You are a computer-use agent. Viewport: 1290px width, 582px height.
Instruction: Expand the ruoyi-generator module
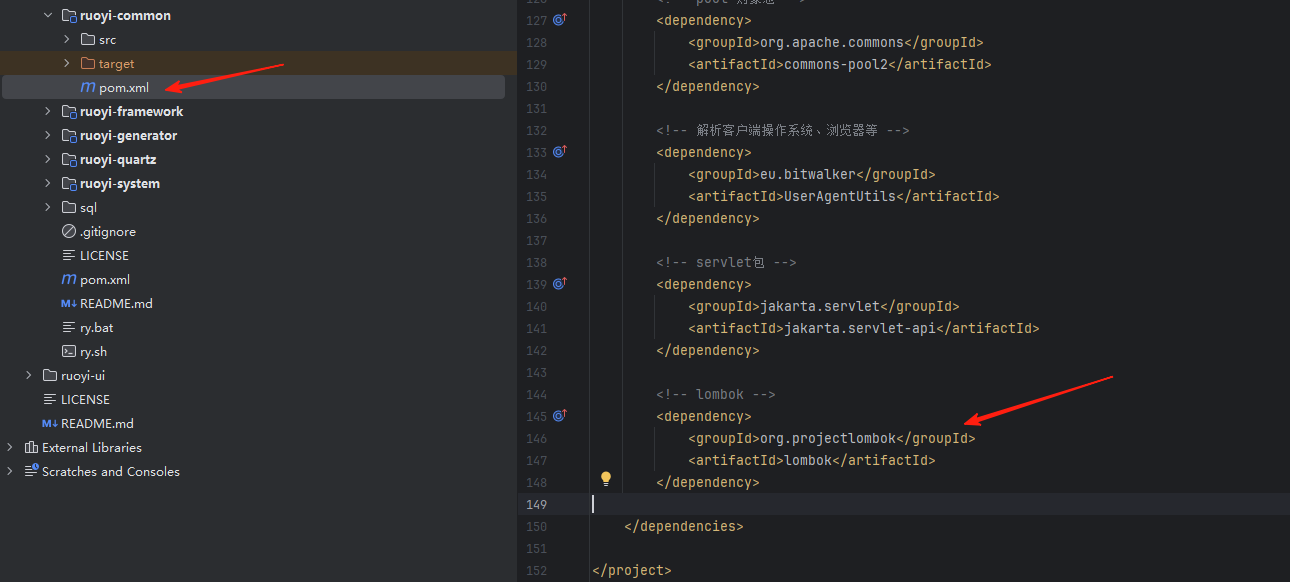click(48, 135)
